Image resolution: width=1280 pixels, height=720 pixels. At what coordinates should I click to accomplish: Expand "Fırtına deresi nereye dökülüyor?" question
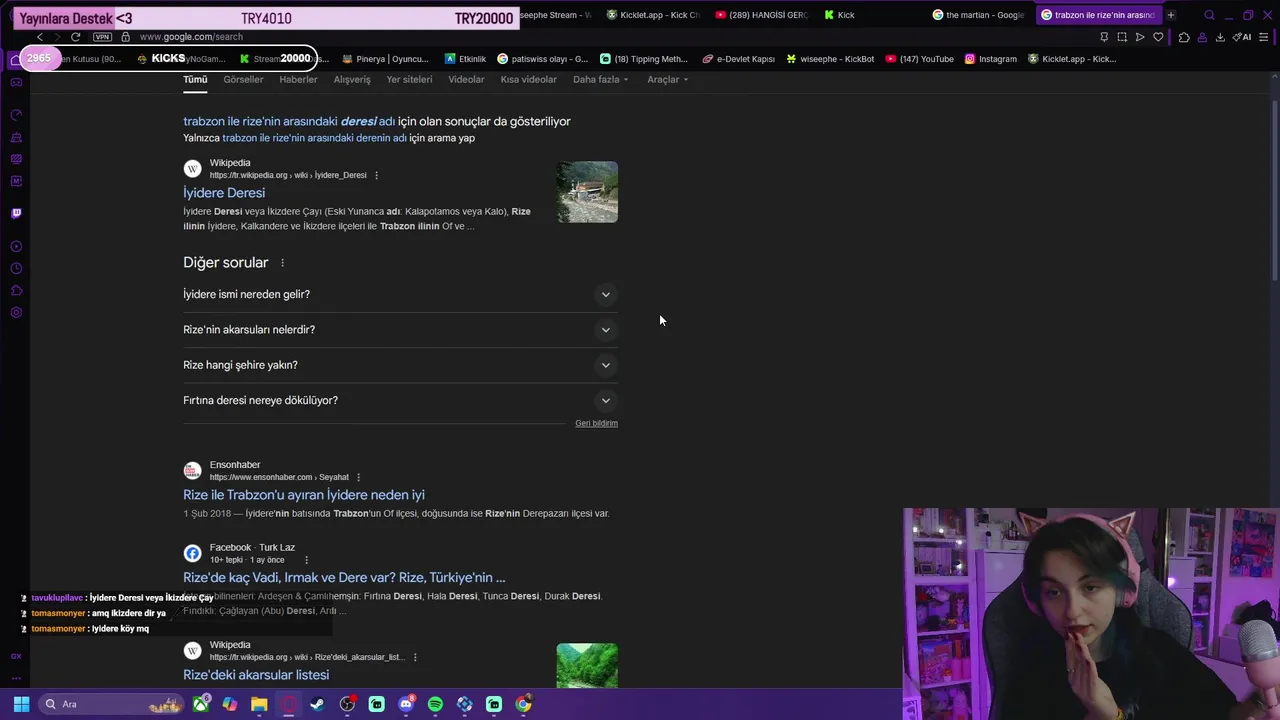click(400, 400)
